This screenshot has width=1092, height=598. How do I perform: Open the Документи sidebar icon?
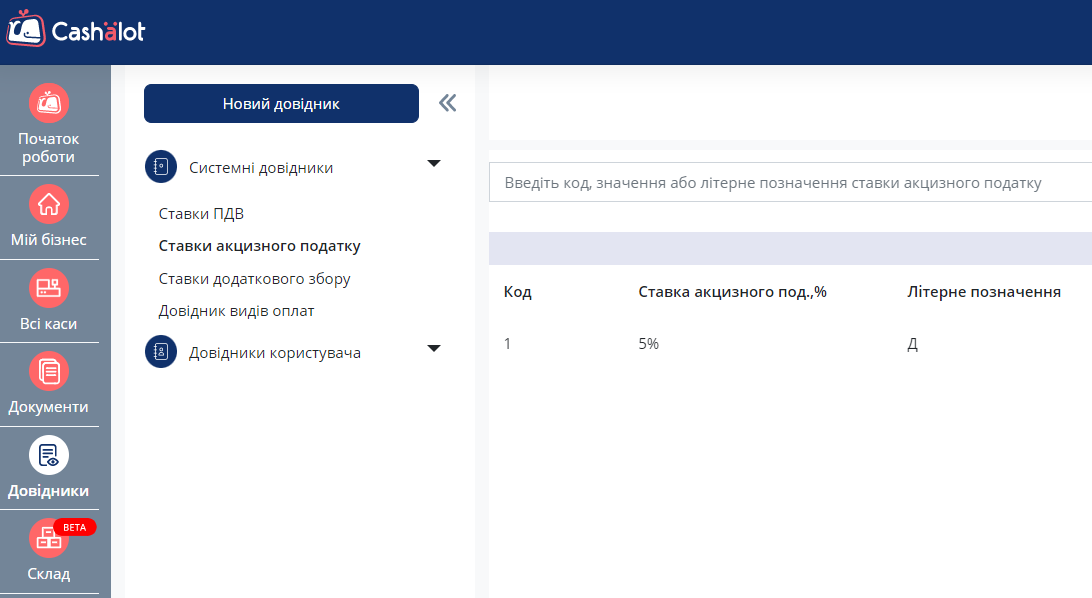tap(49, 372)
